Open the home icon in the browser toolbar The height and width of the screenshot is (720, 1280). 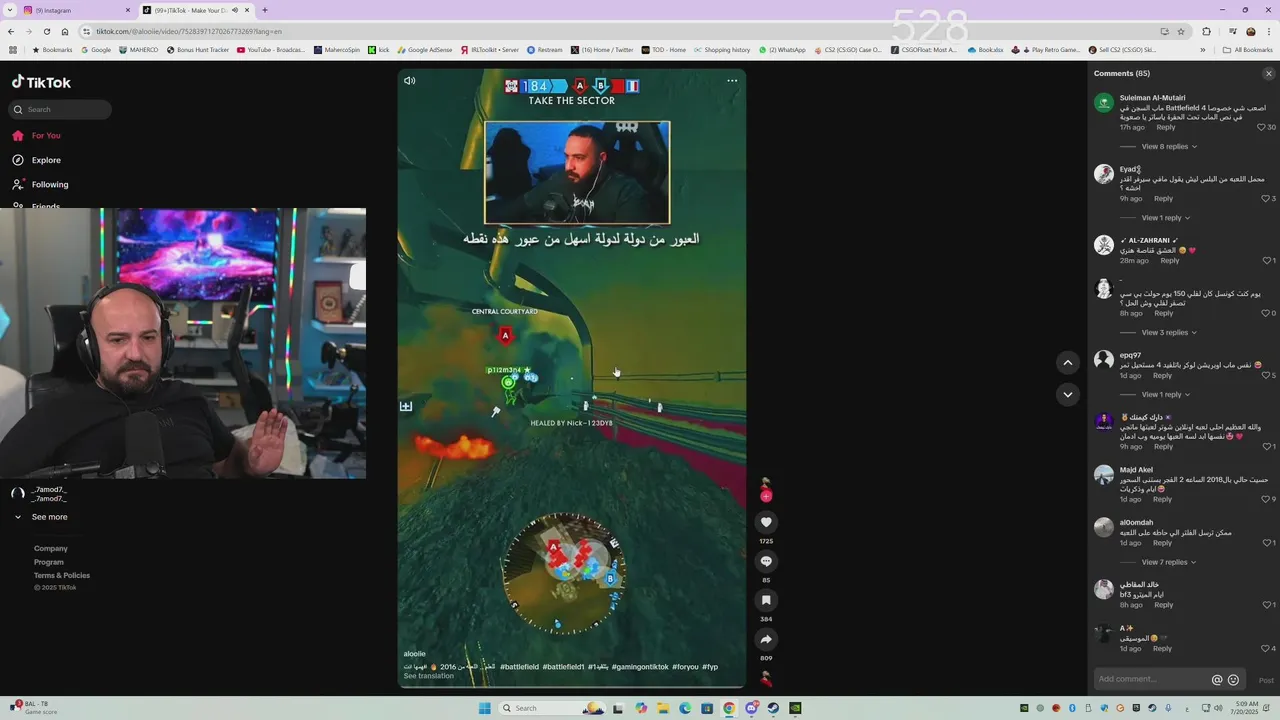pyautogui.click(x=65, y=31)
